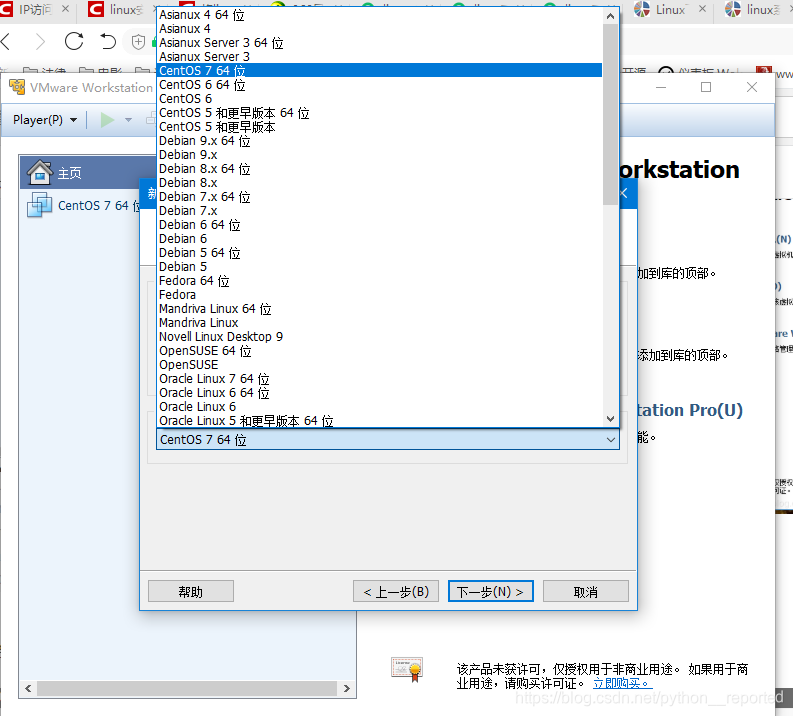Choose Fedora 64 位 option
This screenshot has width=793, height=716.
pyautogui.click(x=379, y=281)
